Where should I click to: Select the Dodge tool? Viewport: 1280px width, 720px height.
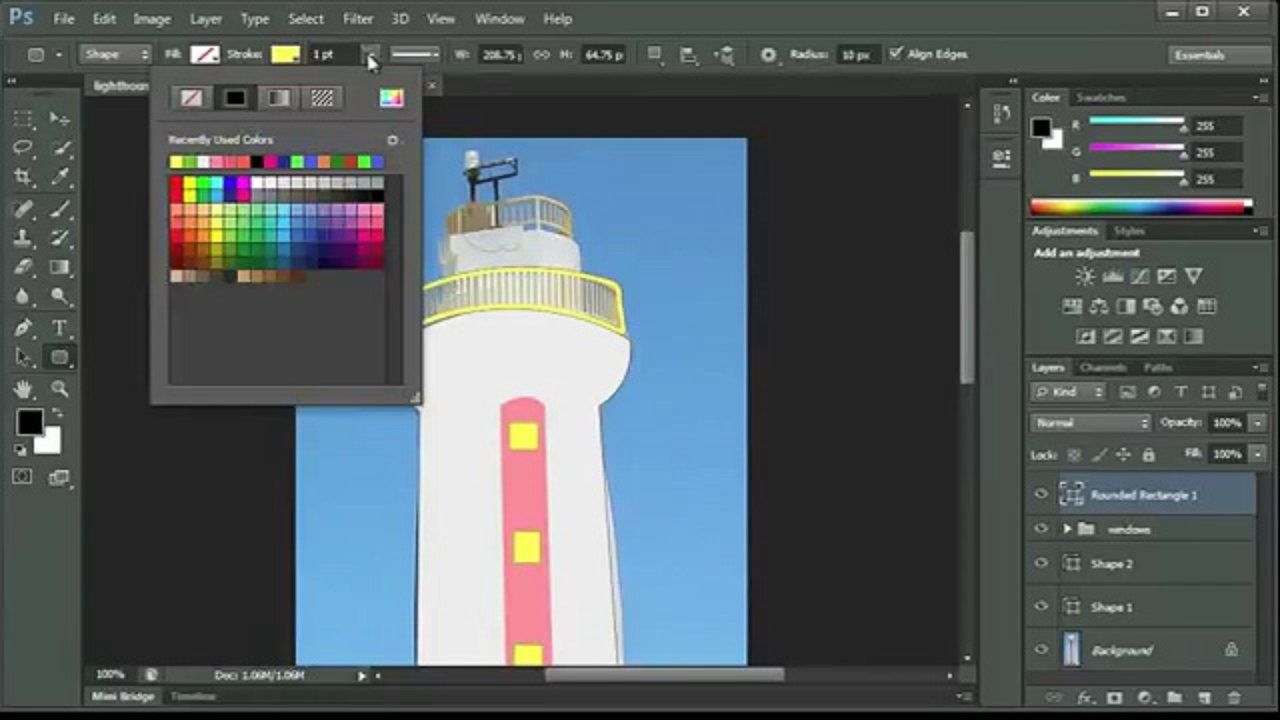click(x=60, y=296)
